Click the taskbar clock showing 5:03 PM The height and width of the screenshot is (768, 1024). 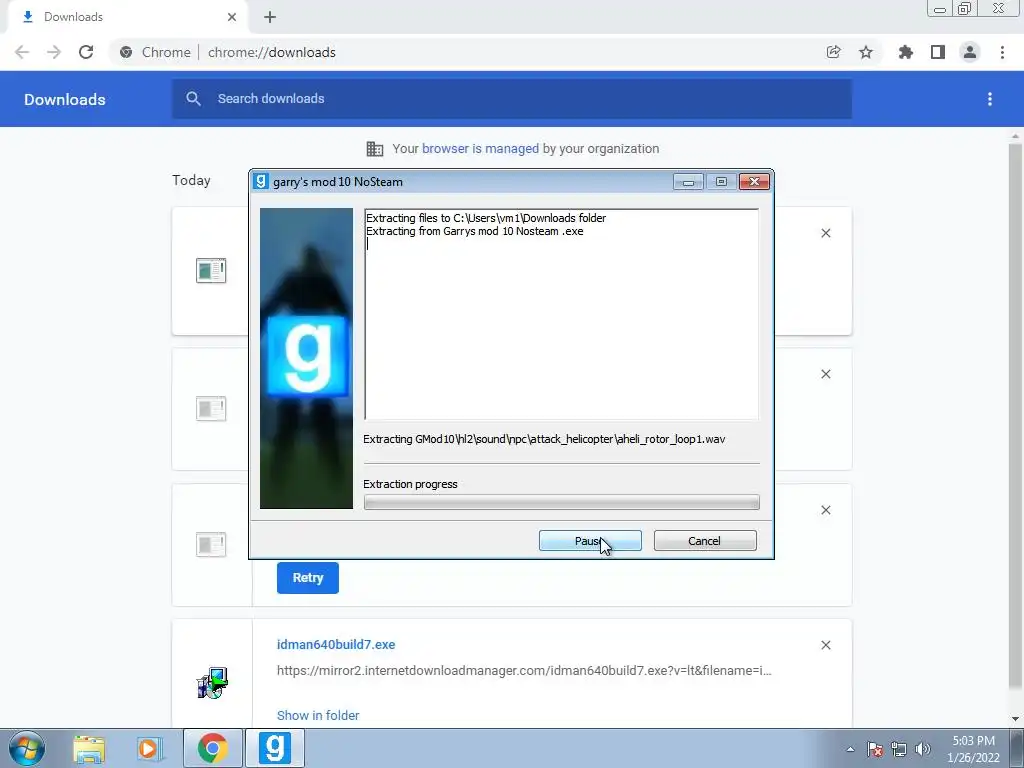coord(973,749)
